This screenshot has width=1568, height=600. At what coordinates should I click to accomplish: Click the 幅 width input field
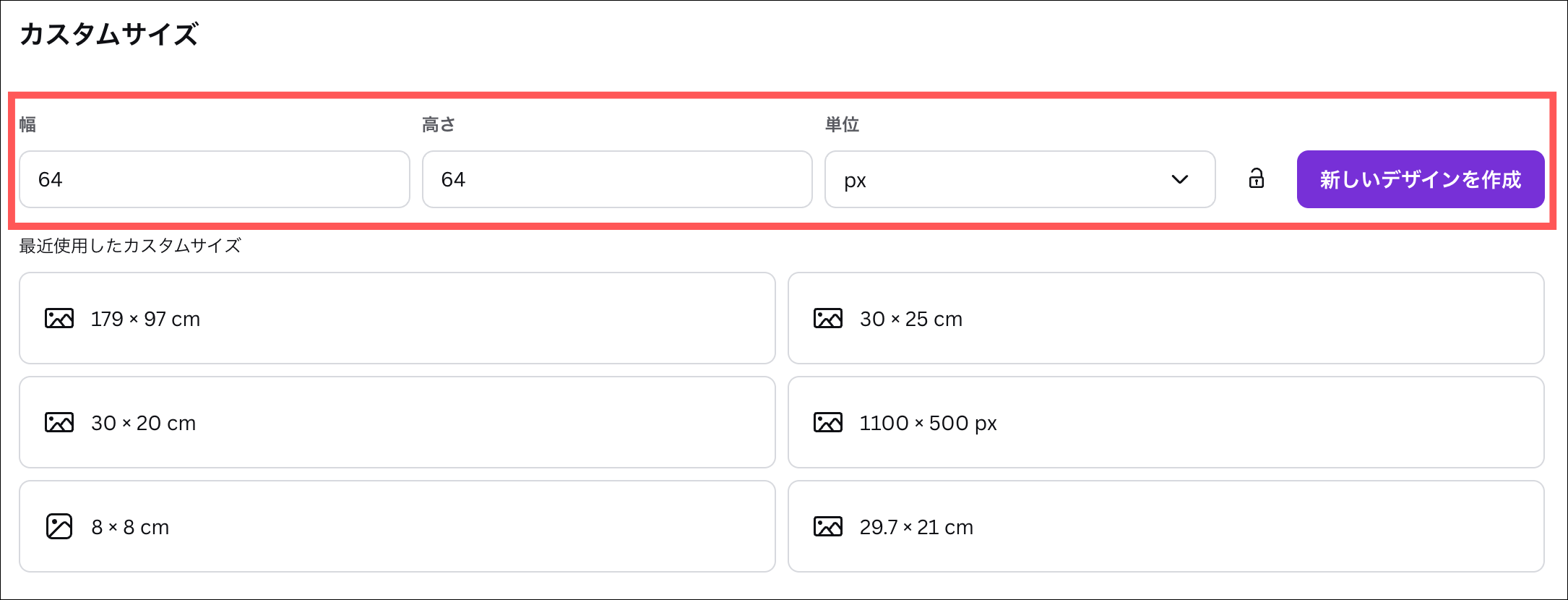(x=214, y=179)
